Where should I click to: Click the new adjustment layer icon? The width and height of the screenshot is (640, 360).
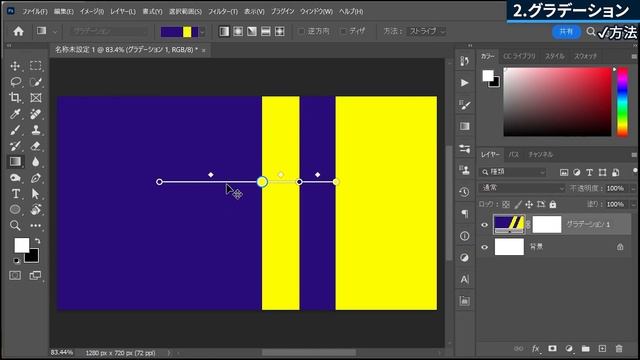pyautogui.click(x=569, y=349)
